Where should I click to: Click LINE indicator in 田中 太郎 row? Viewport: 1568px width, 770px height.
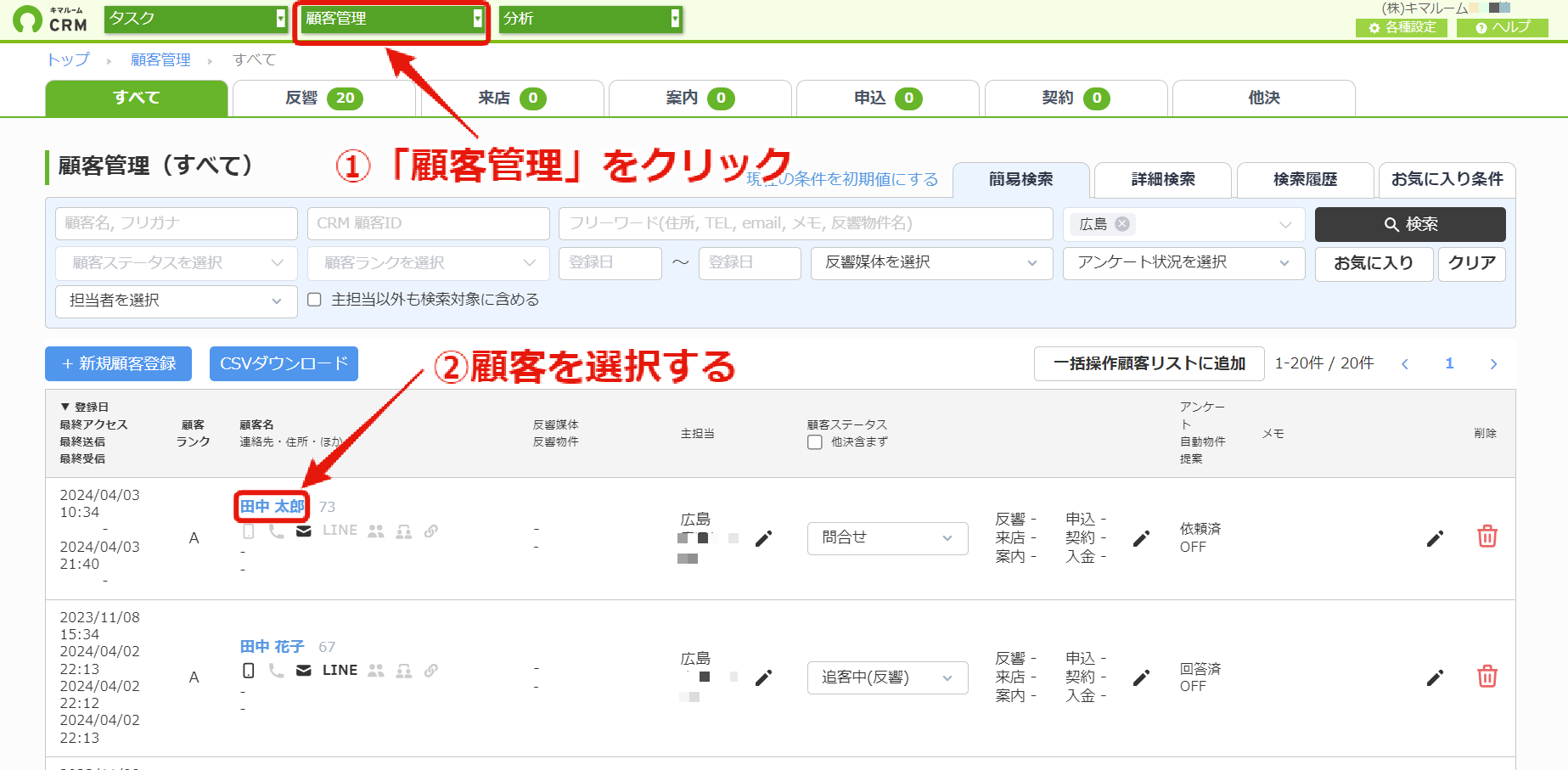click(x=340, y=531)
